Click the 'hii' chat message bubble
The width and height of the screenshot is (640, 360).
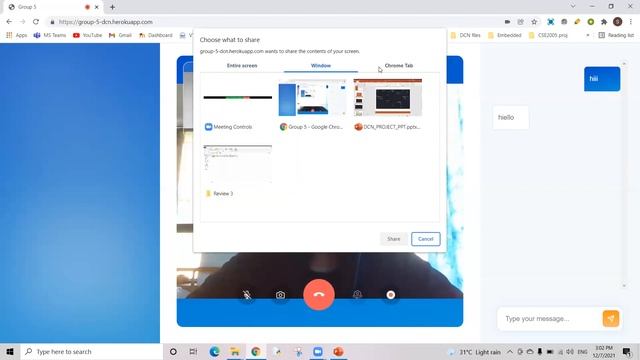point(602,79)
